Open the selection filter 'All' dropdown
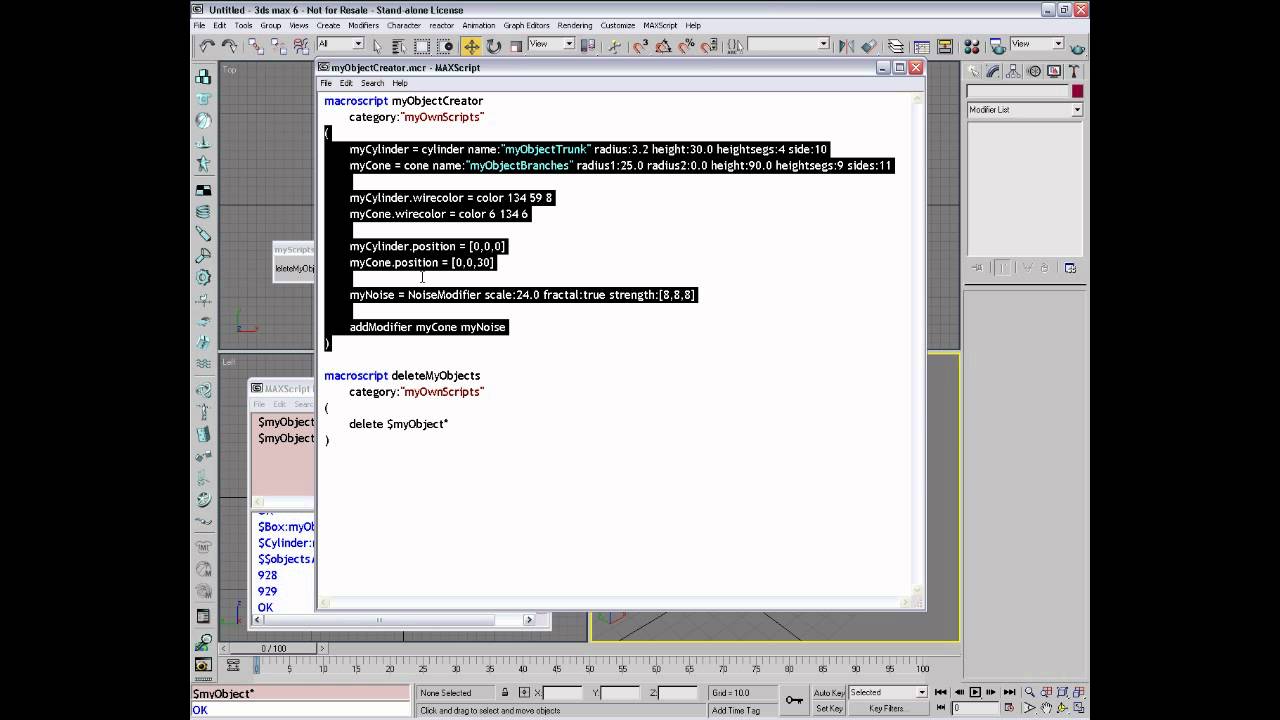Image resolution: width=1280 pixels, height=720 pixels. pos(340,44)
